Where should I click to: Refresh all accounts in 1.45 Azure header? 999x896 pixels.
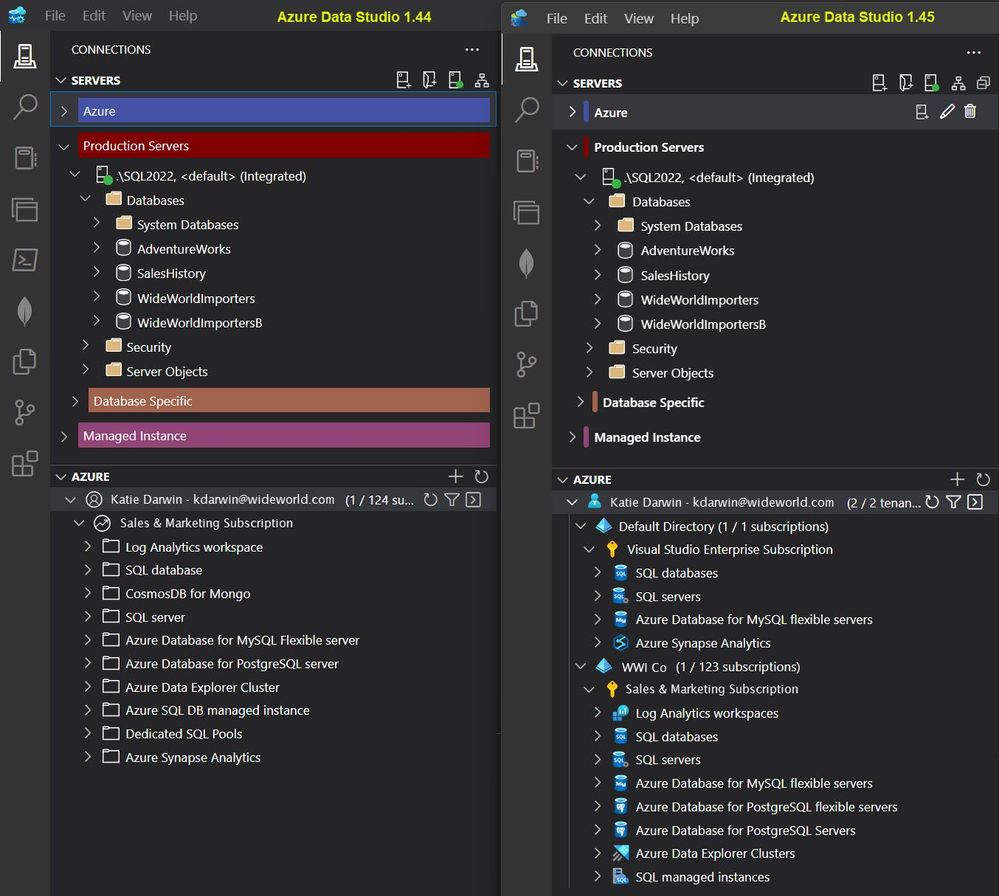point(982,479)
